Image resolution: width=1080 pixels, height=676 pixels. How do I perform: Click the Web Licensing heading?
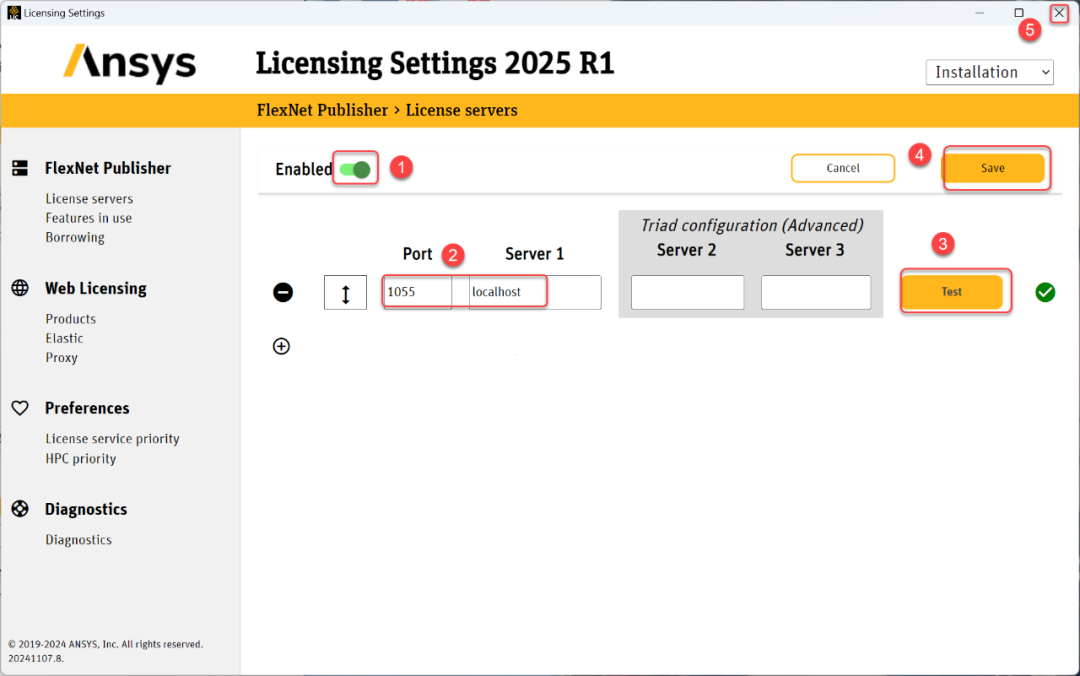[x=96, y=288]
